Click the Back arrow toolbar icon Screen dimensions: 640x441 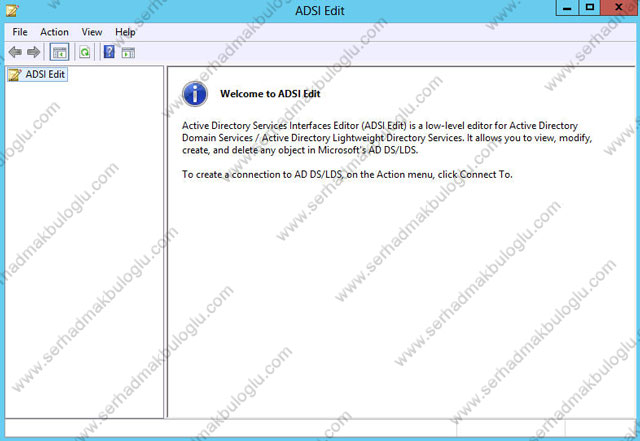(x=15, y=52)
